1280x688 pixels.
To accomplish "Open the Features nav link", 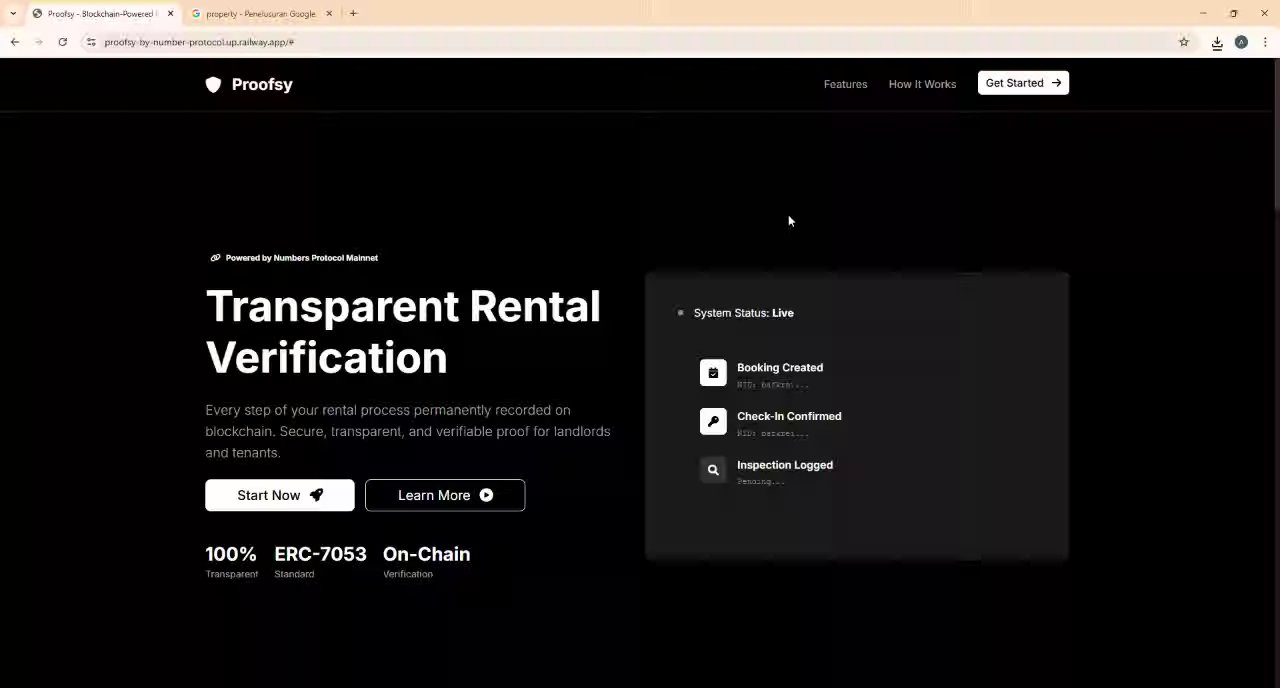I will coord(845,84).
